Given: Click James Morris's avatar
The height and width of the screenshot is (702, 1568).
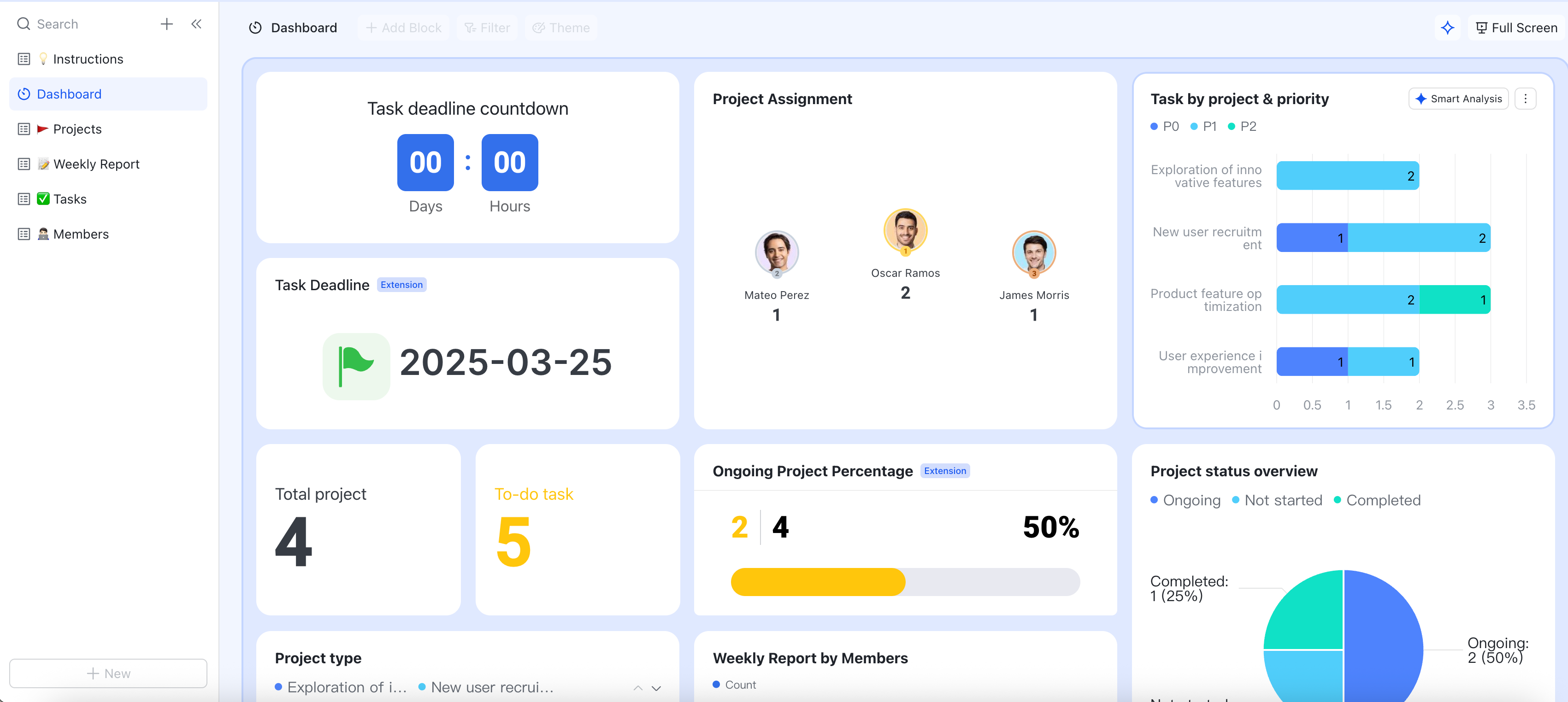Looking at the screenshot, I should tap(1033, 253).
